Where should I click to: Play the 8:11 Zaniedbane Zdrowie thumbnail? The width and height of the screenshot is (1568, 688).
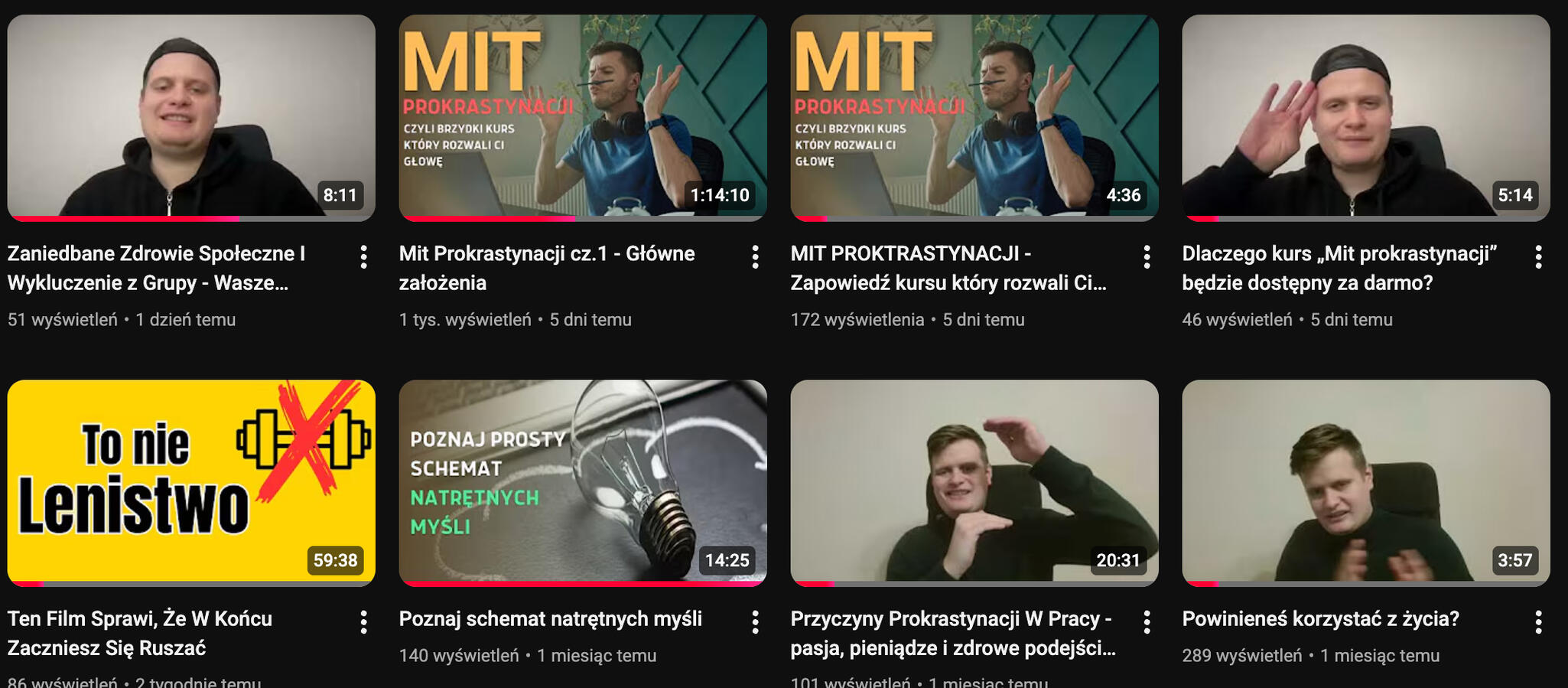(x=191, y=118)
